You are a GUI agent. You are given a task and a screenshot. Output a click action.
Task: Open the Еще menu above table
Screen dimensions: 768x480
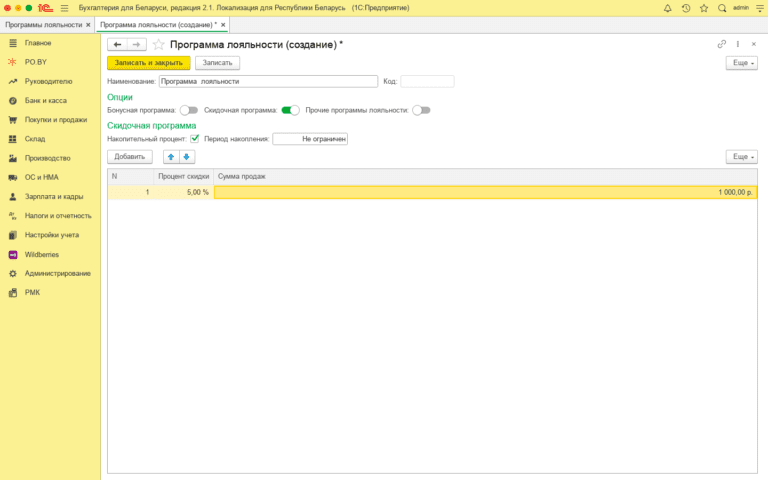pyautogui.click(x=741, y=157)
